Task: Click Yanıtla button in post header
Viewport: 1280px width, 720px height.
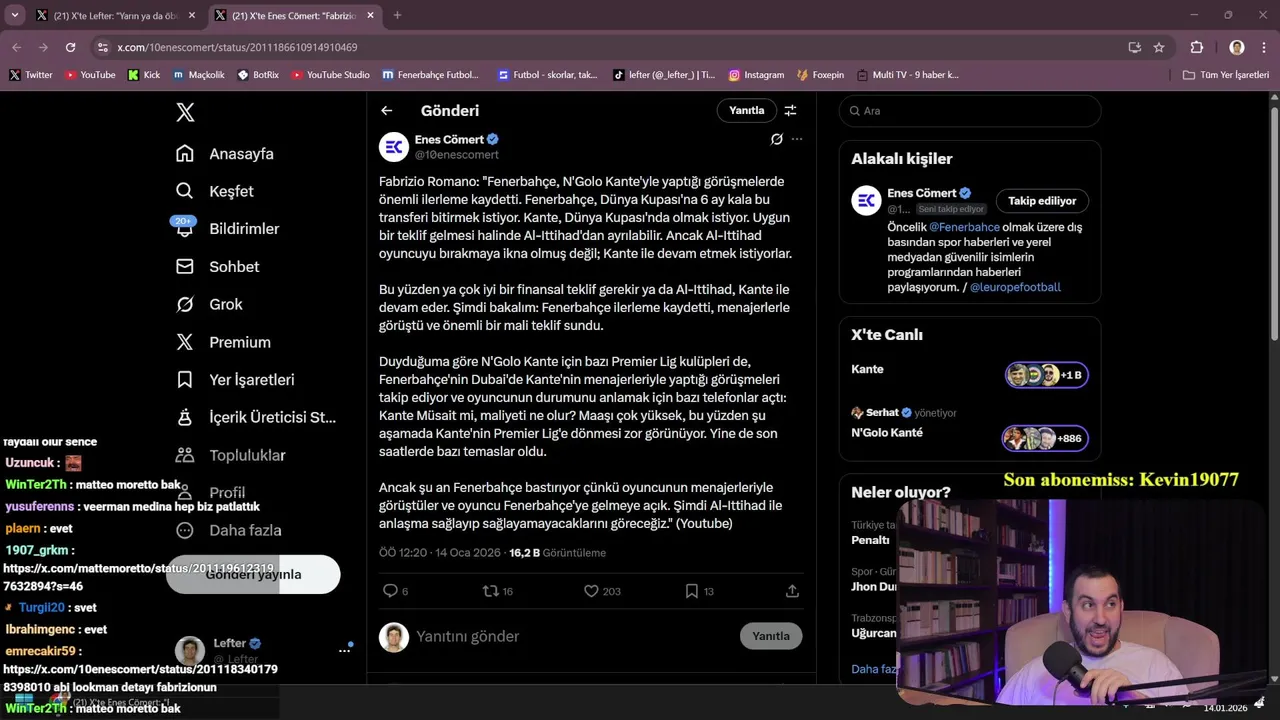Action: point(746,111)
